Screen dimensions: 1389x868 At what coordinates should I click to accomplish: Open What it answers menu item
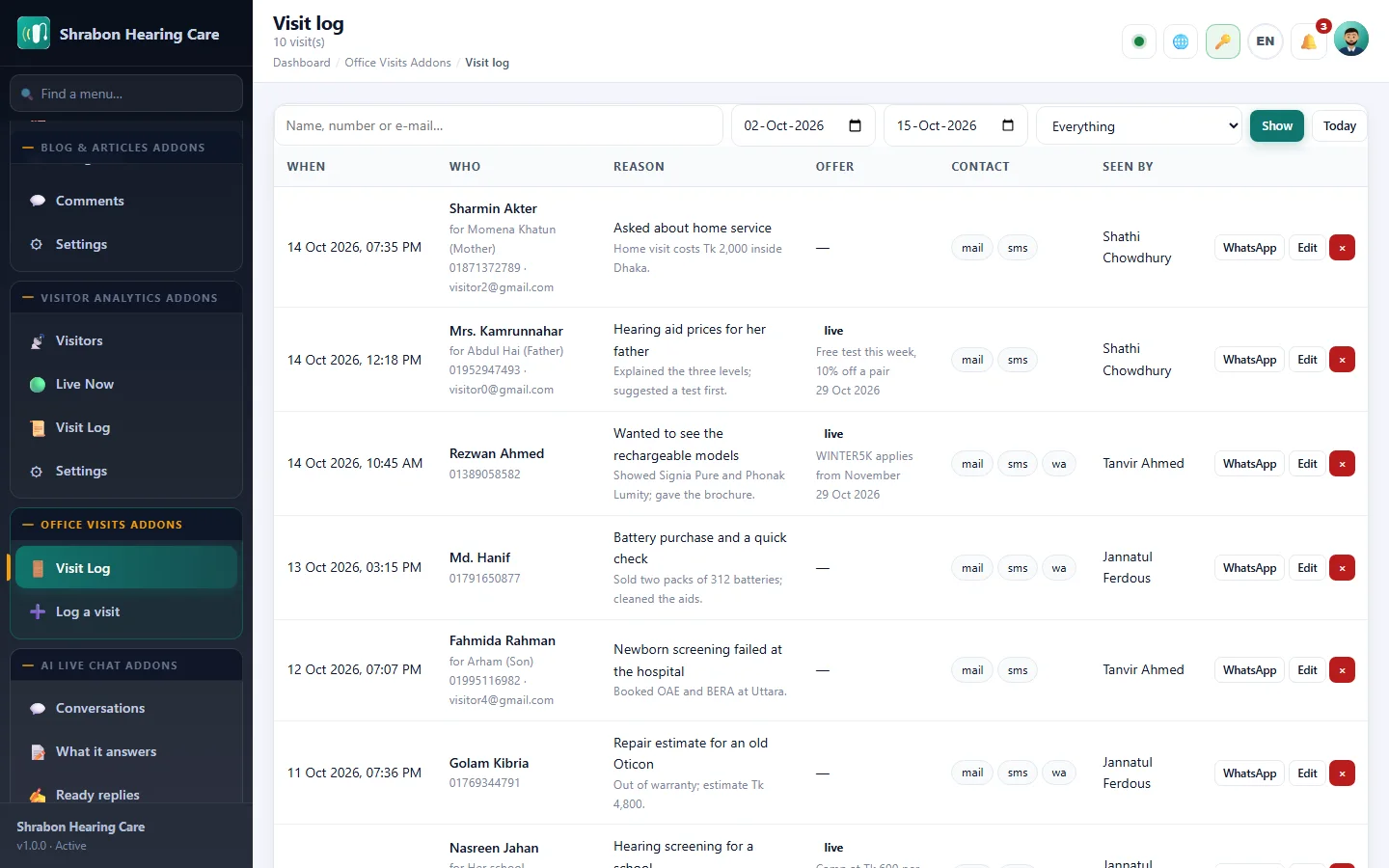[126, 752]
